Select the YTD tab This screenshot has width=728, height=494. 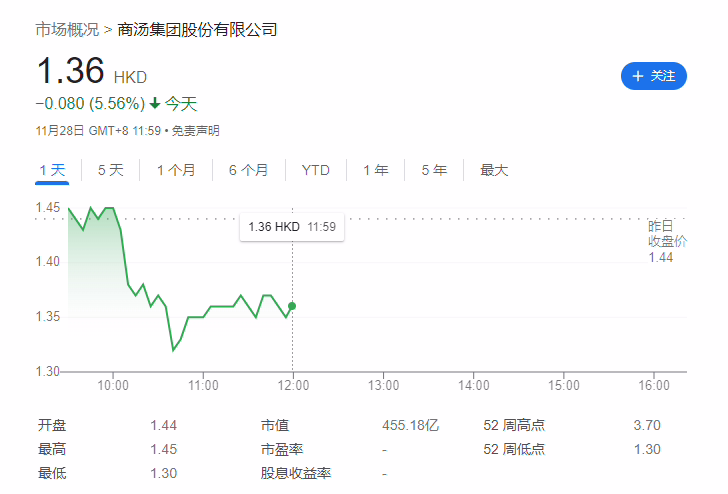click(316, 170)
